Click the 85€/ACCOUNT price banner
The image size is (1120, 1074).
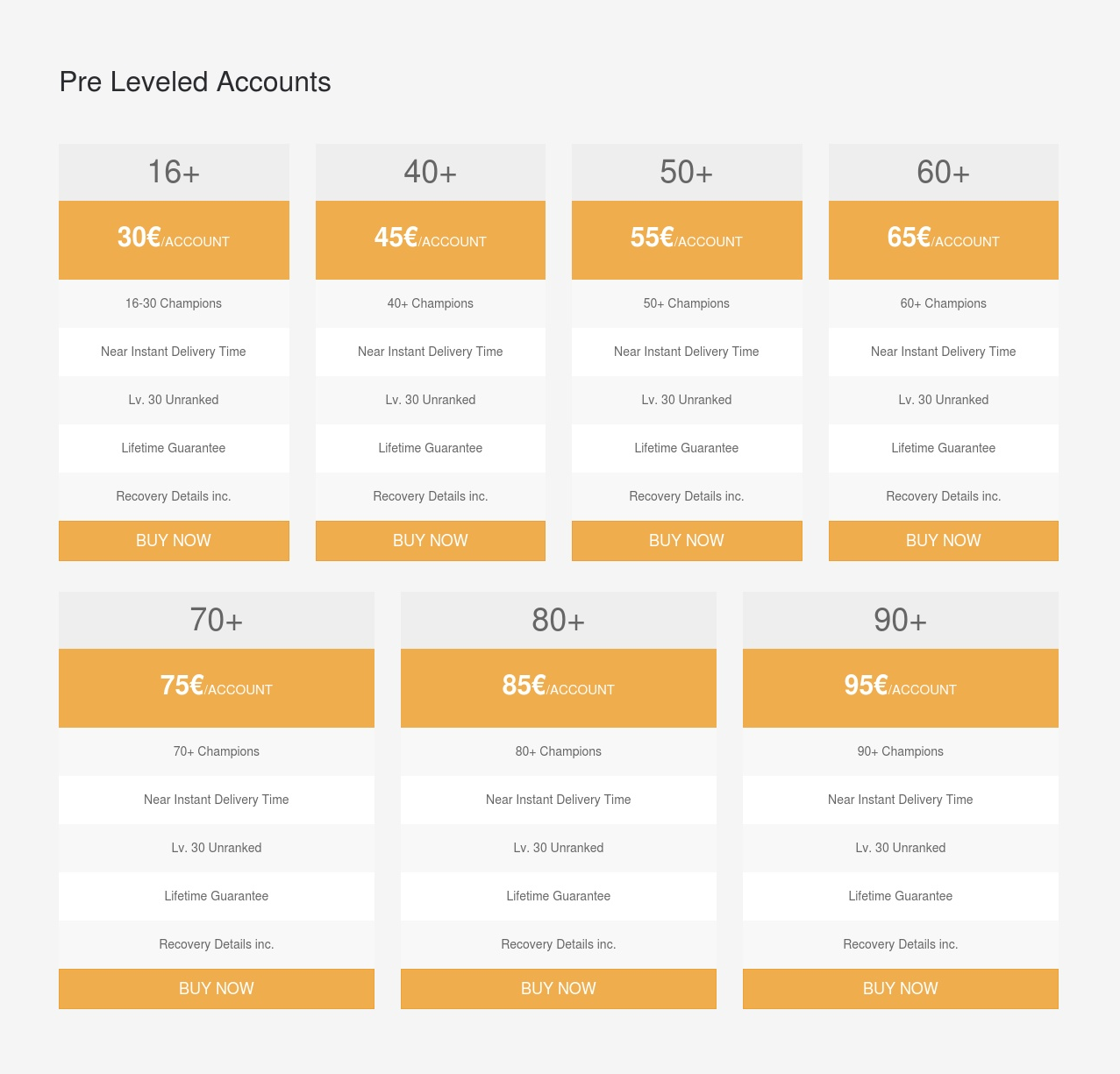(559, 688)
